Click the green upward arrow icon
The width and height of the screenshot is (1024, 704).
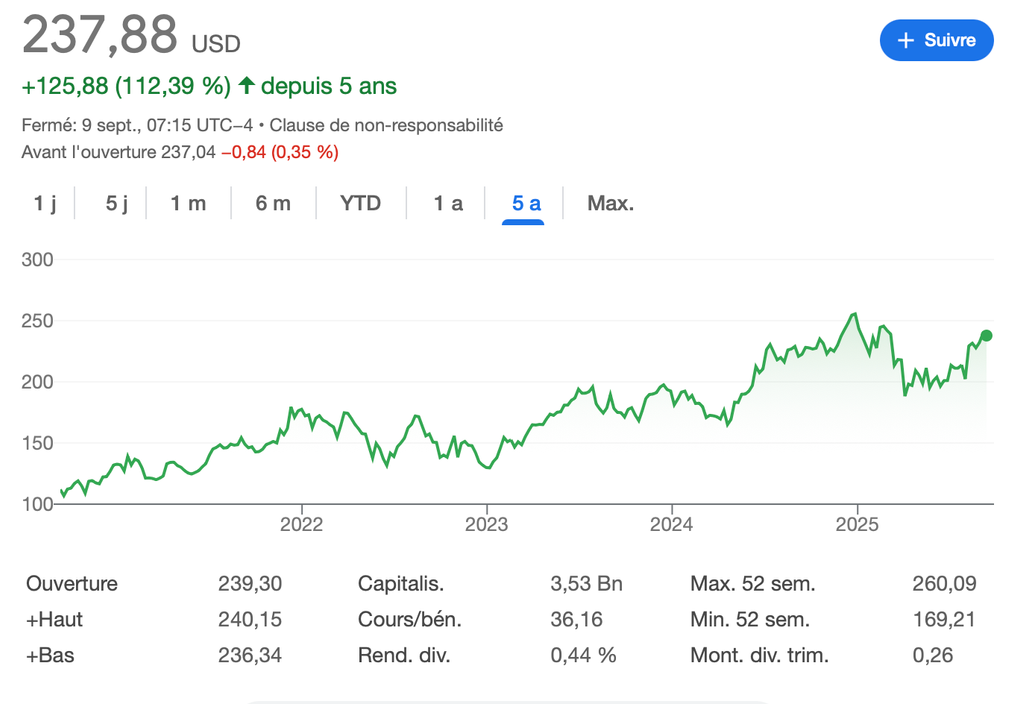pyautogui.click(x=246, y=86)
